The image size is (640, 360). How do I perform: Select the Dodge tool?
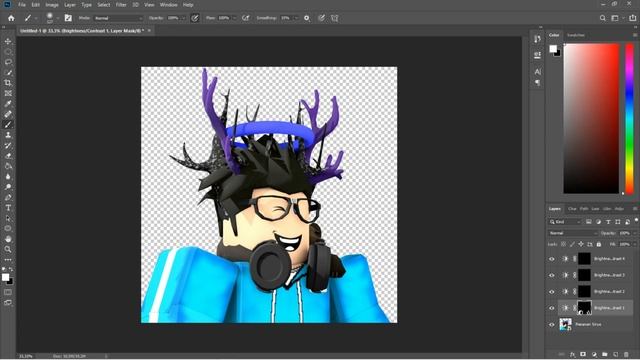8,187
